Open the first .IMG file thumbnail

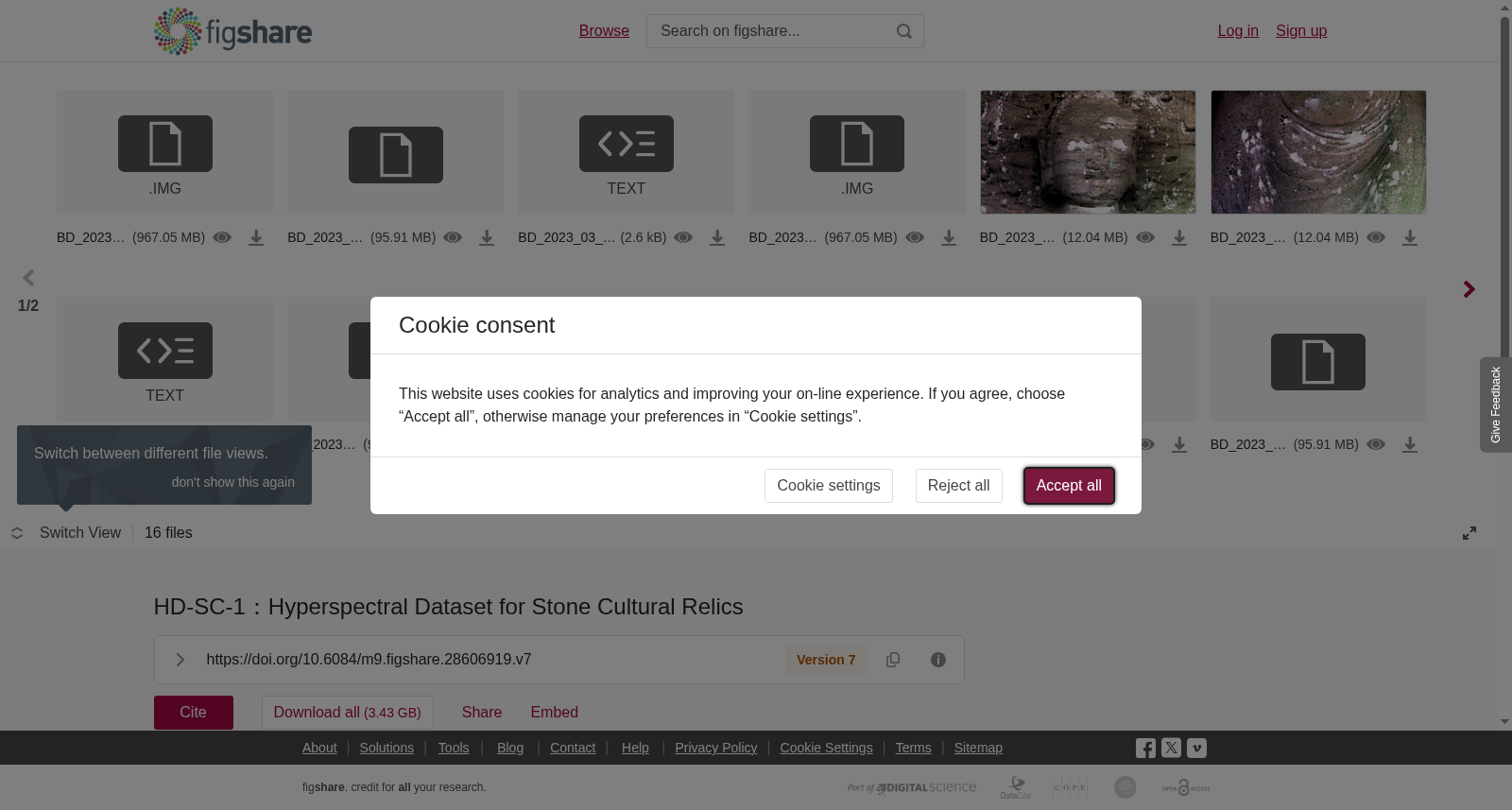164,152
